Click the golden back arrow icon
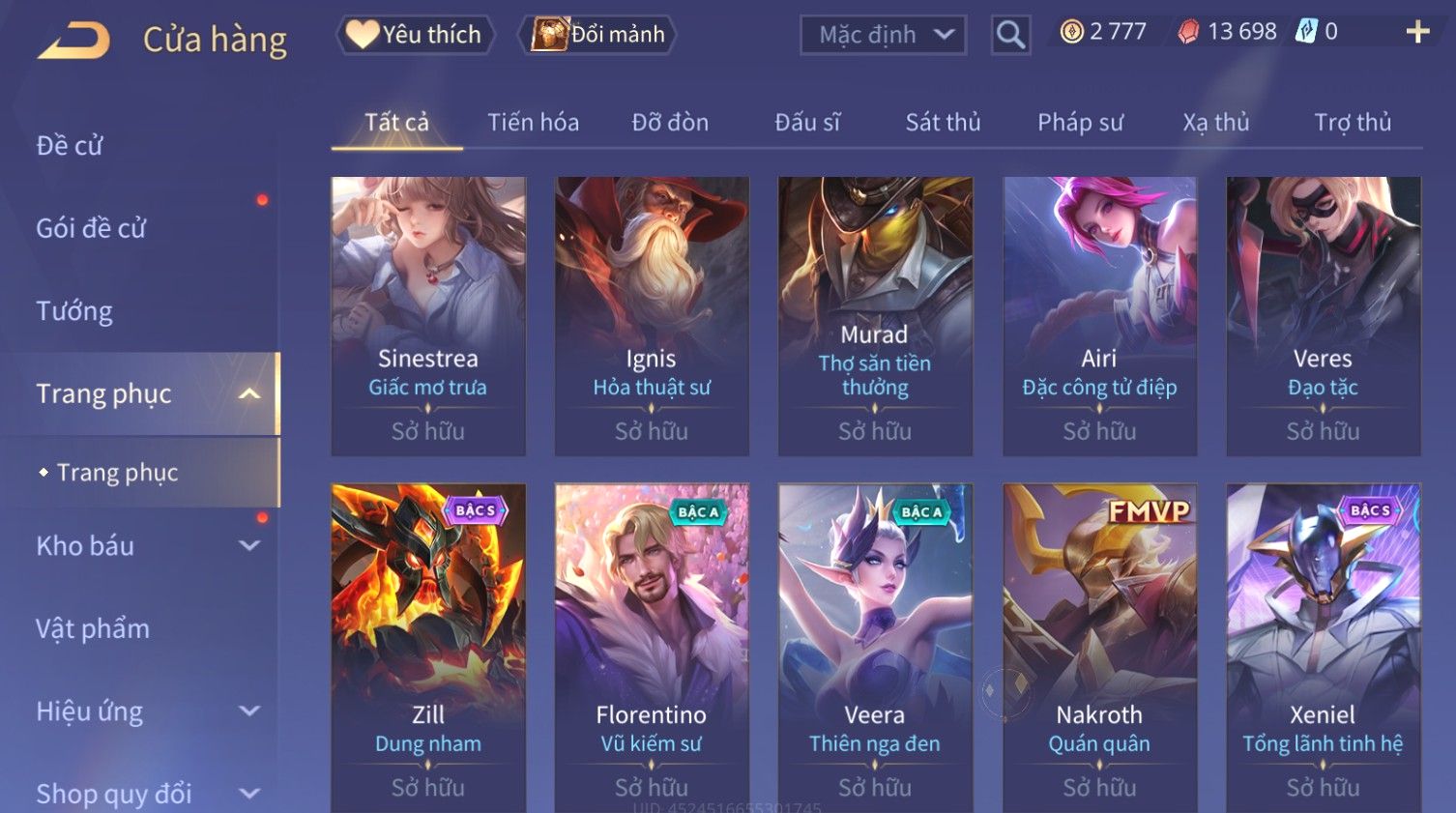1456x813 pixels. (x=73, y=41)
